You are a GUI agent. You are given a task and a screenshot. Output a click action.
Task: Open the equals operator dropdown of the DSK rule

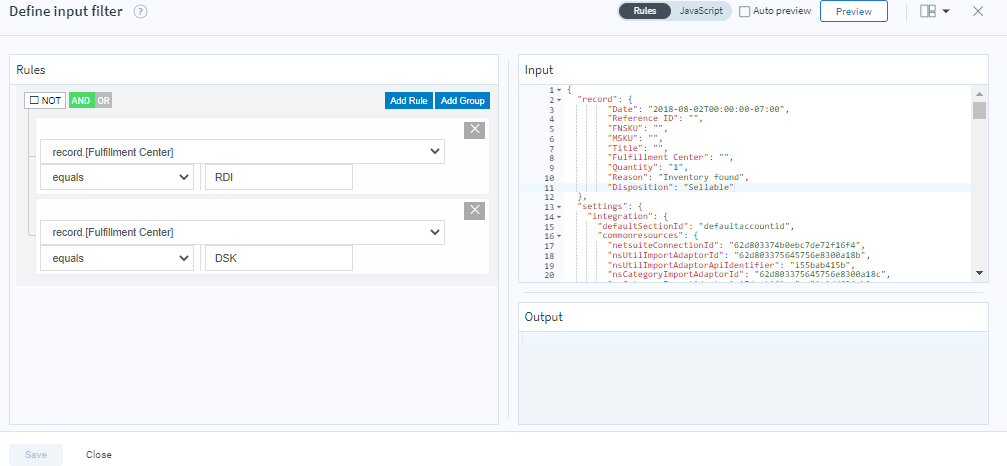(x=117, y=258)
